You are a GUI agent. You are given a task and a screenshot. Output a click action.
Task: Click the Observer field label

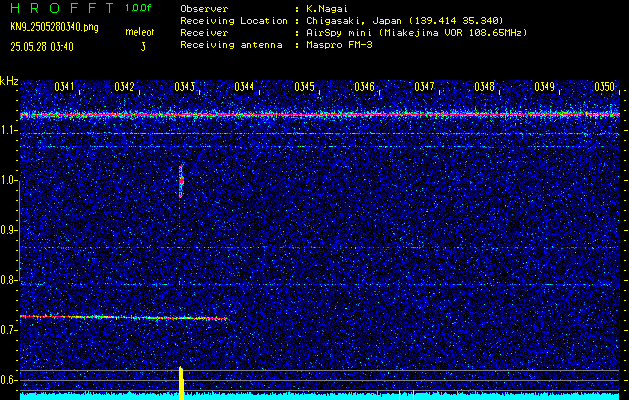pos(204,9)
